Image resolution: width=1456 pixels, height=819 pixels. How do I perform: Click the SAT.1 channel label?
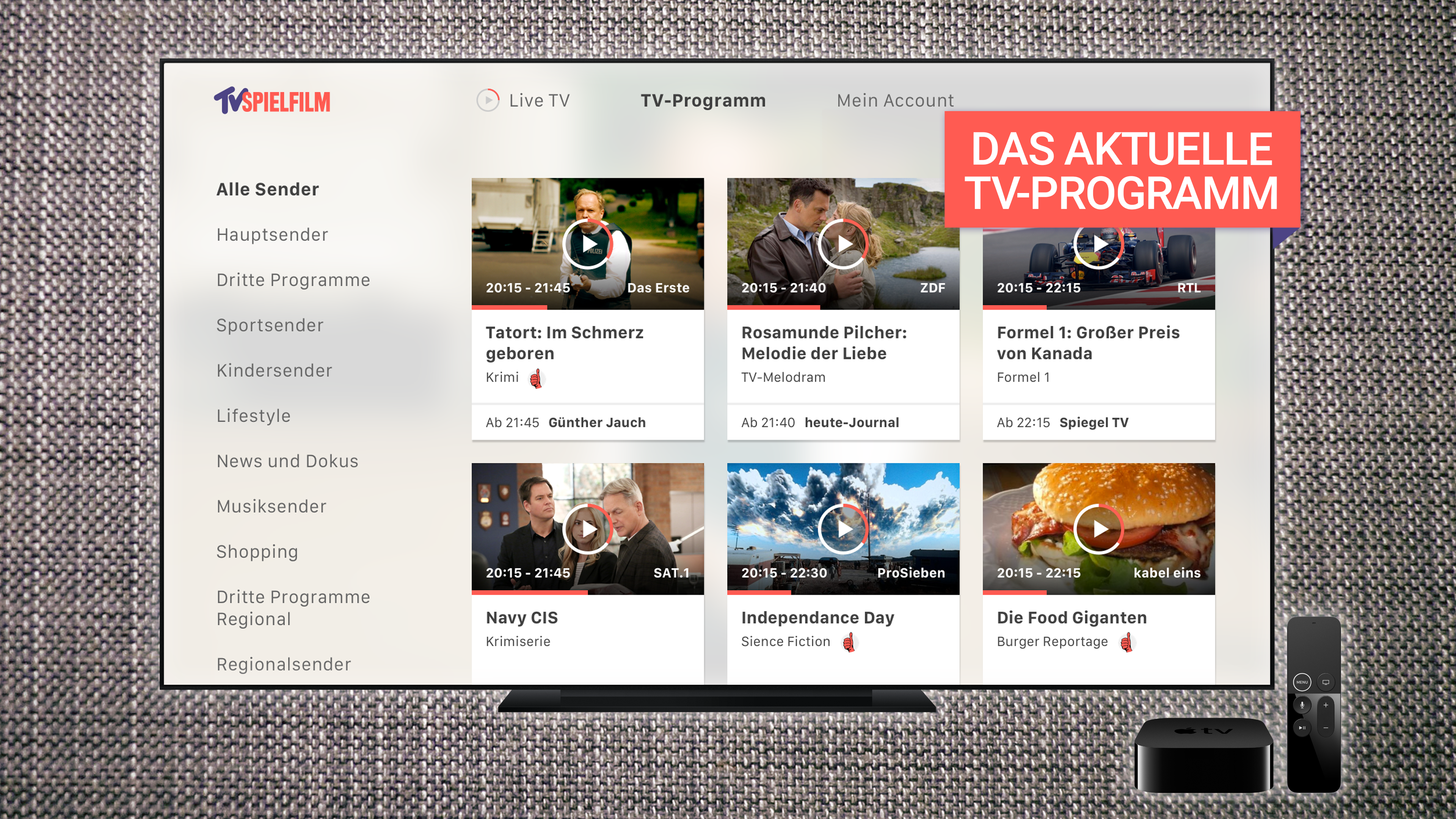tap(672, 573)
